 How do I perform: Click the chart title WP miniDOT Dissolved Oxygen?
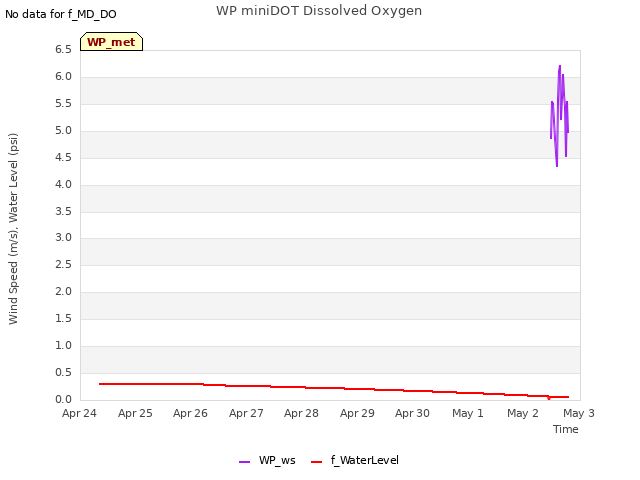click(319, 11)
